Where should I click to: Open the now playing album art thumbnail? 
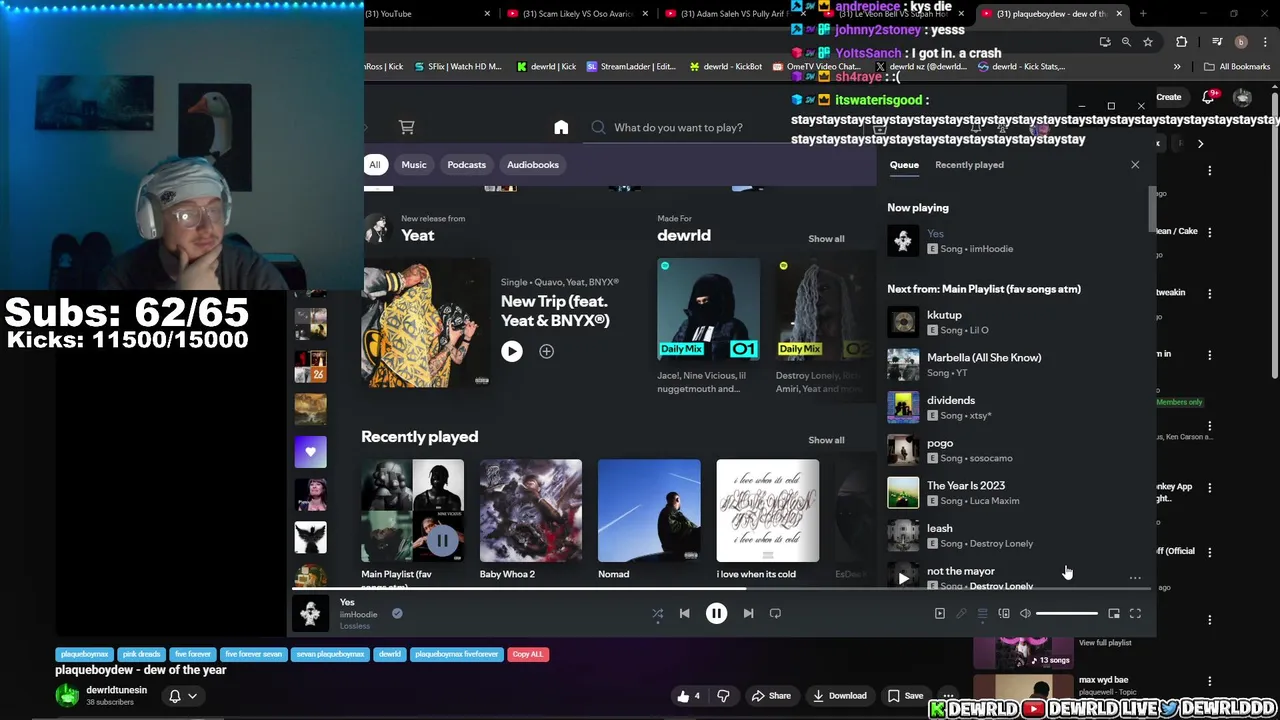(x=311, y=613)
